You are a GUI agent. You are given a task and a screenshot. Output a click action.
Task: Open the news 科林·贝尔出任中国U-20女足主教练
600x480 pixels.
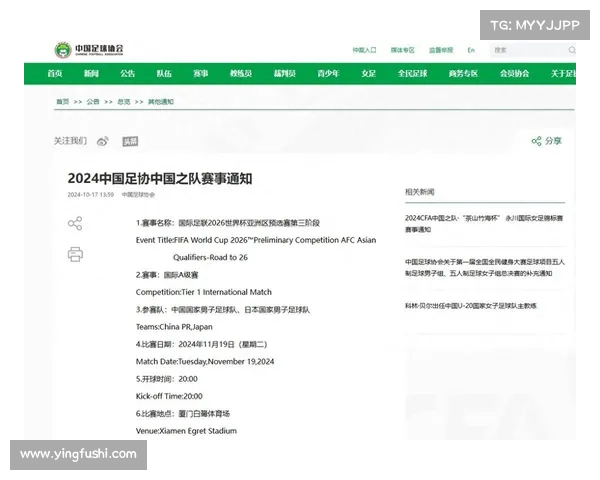(471, 305)
